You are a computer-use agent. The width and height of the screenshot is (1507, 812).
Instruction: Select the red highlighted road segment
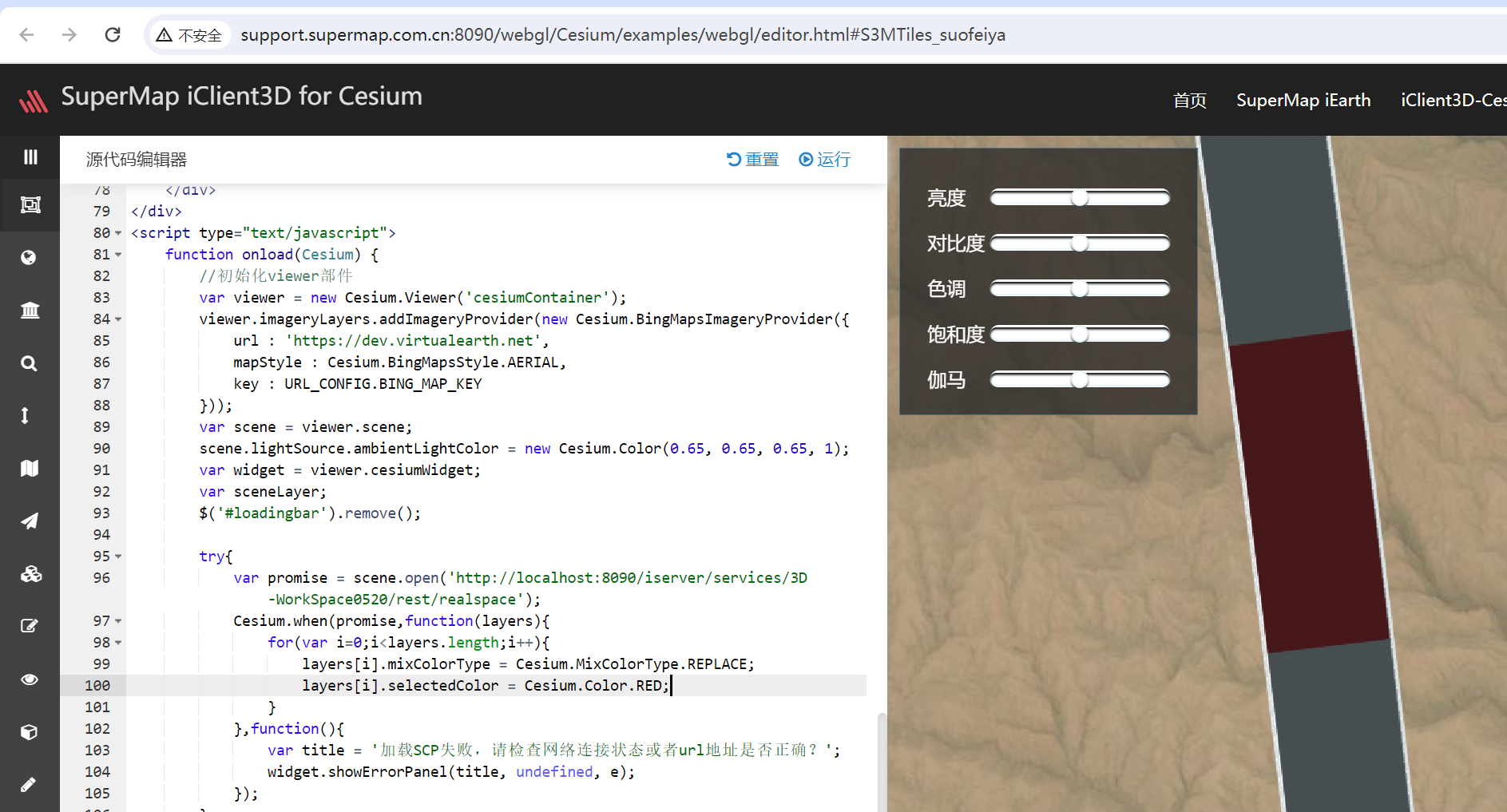1310,491
